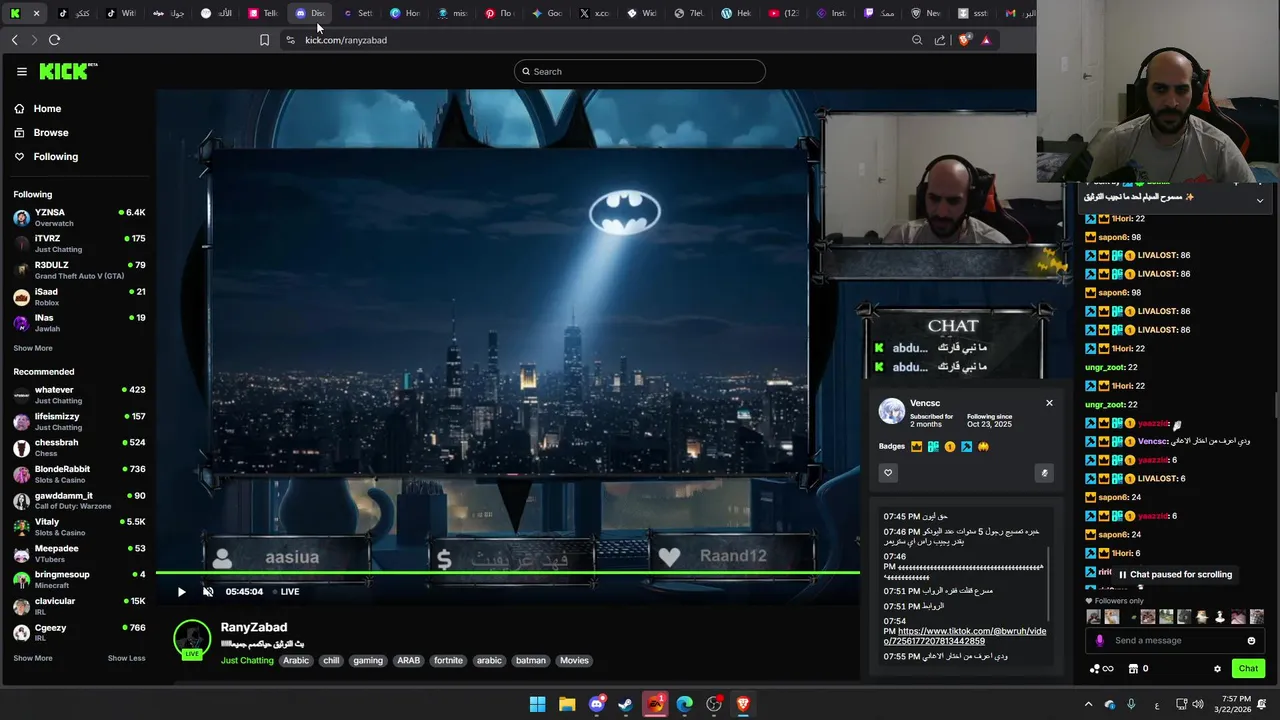
Task: Open the emoji picker in chat
Action: [x=1251, y=641]
